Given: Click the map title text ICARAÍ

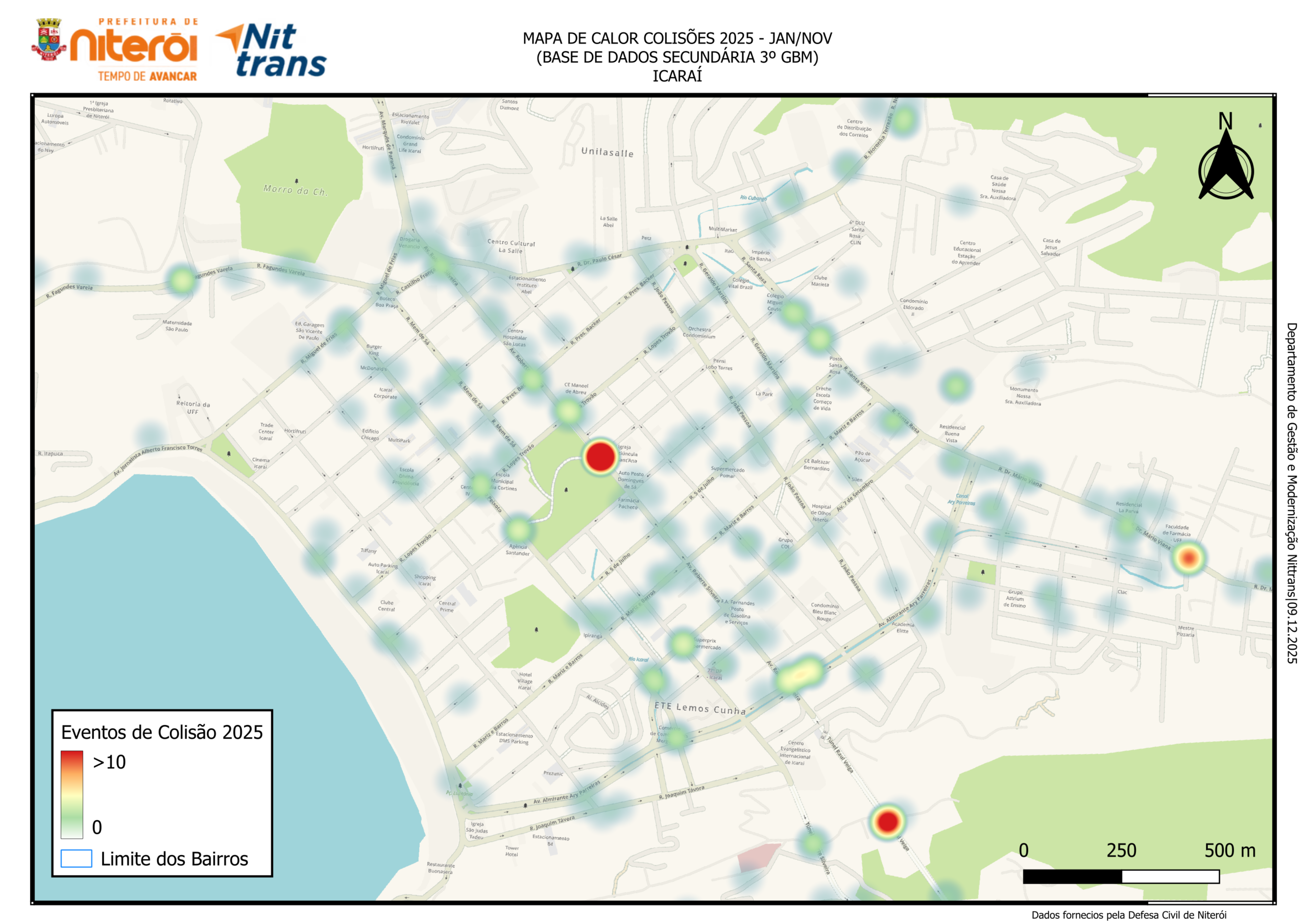Looking at the screenshot, I should pyautogui.click(x=677, y=76).
